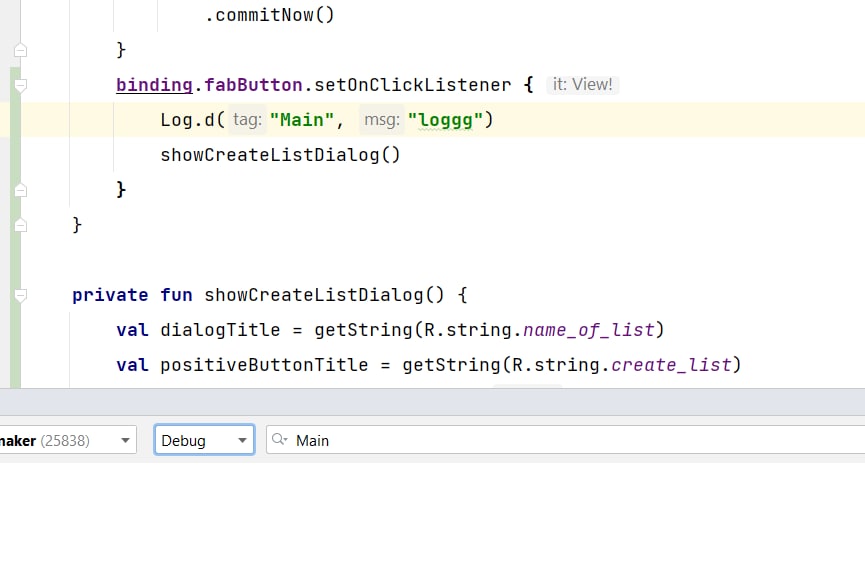Click fold end marker closing the setOnClickListener block
Viewport: 865px width, 586px height.
pos(20,190)
